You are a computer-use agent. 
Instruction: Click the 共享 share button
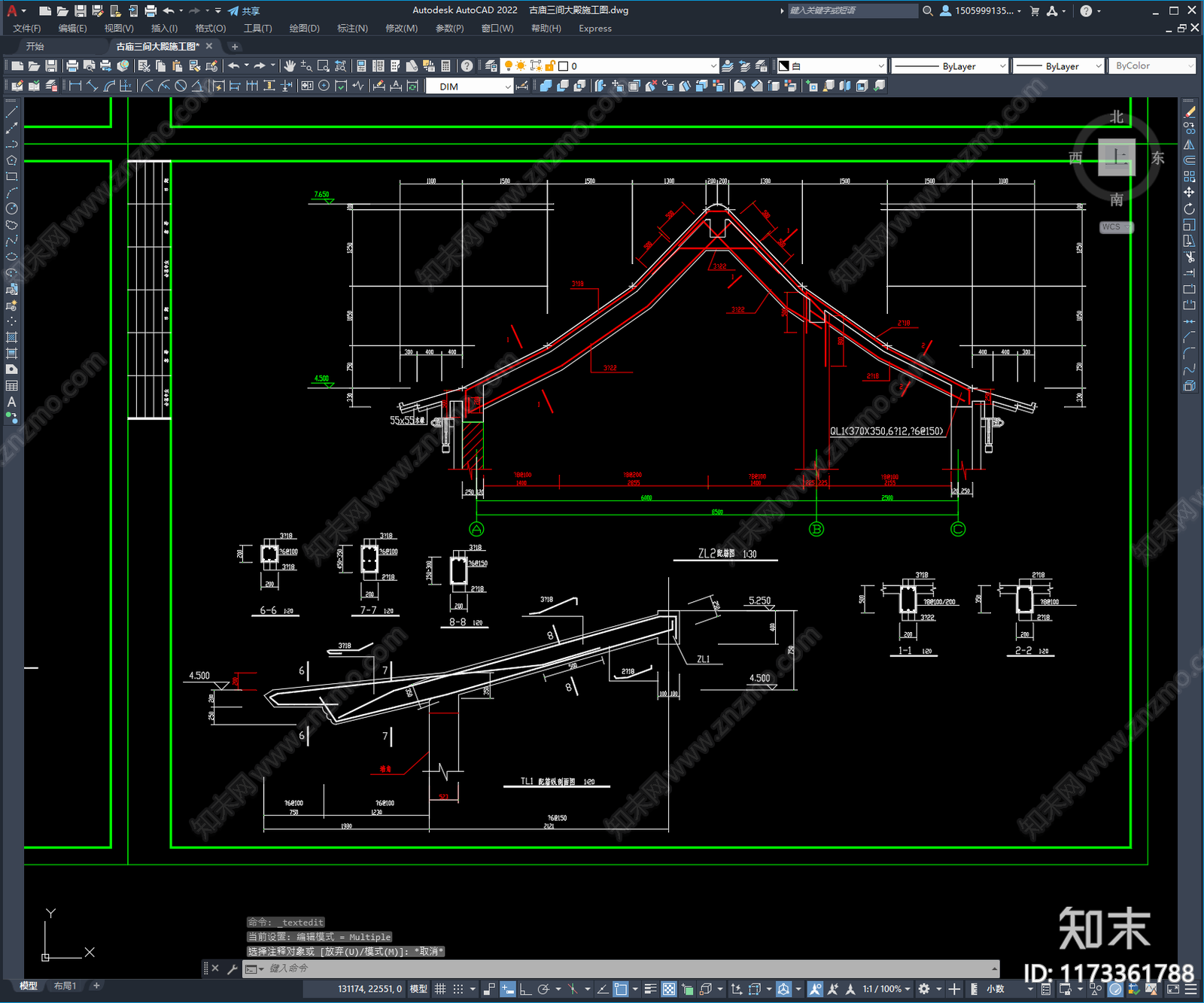(244, 11)
